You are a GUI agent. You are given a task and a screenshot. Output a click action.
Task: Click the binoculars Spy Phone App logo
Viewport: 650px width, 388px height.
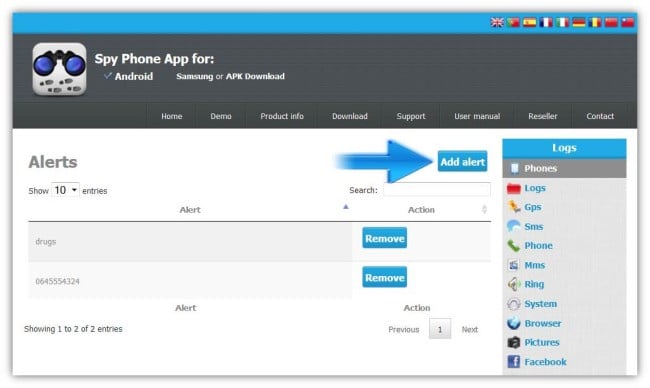[x=59, y=69]
